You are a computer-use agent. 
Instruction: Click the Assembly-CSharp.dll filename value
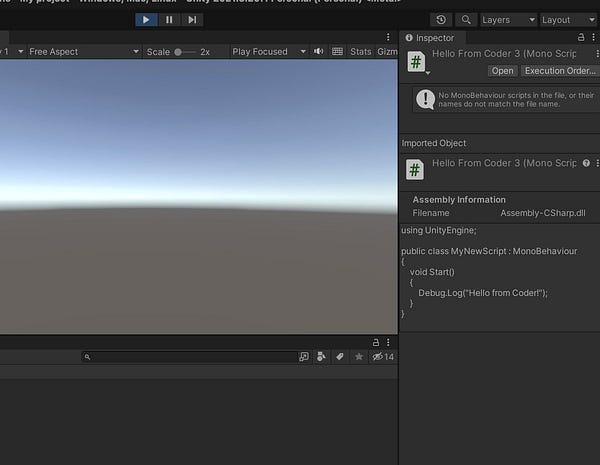pyautogui.click(x=543, y=213)
